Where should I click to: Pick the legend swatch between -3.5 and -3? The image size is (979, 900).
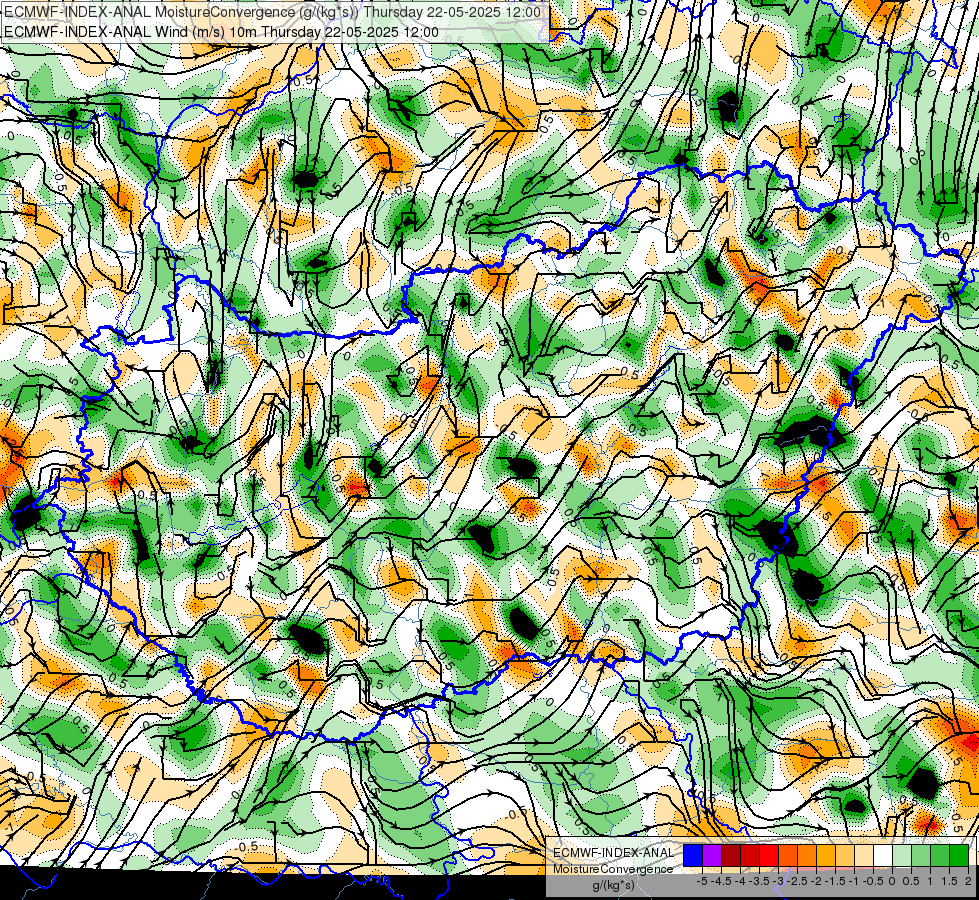pos(769,855)
